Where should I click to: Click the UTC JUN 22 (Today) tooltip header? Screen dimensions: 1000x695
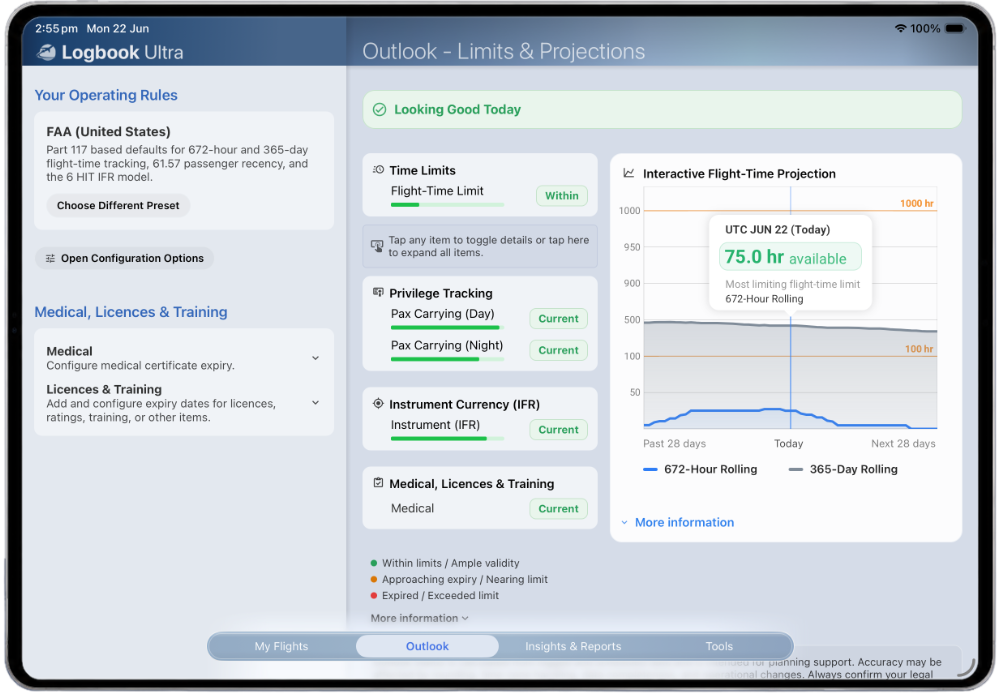coord(777,230)
